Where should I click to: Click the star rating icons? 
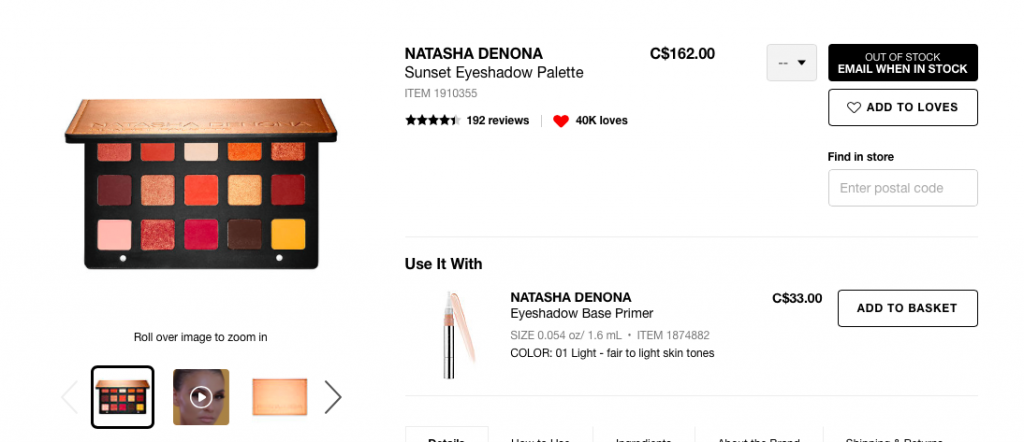(x=432, y=121)
